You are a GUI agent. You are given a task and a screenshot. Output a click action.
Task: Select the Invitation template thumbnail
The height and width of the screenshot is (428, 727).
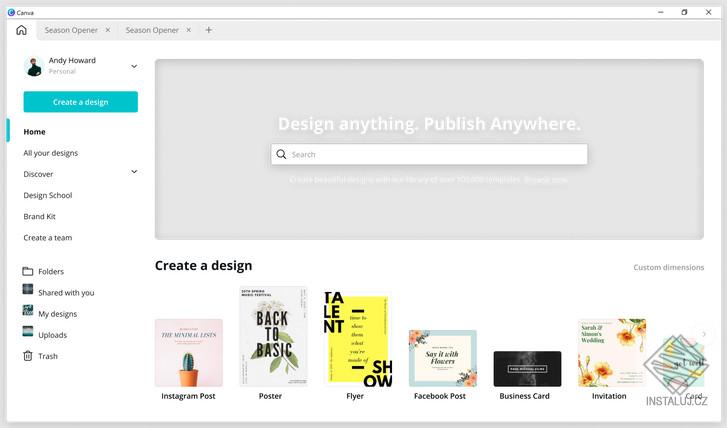click(x=612, y=353)
